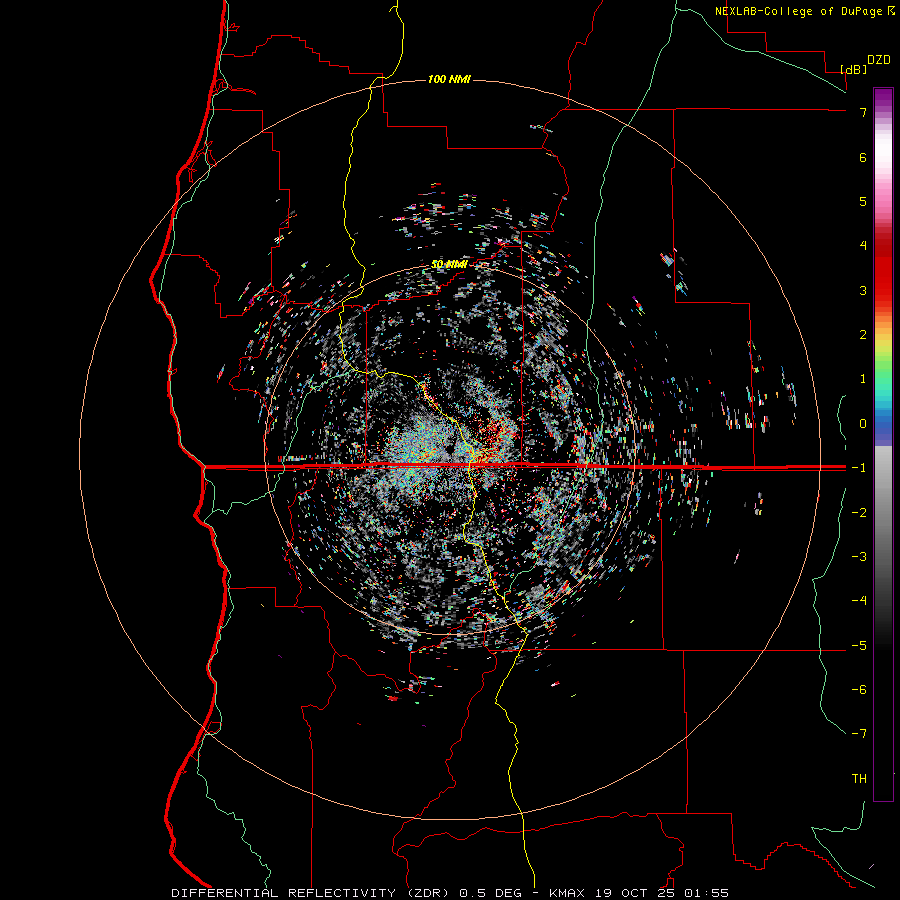Image resolution: width=900 pixels, height=900 pixels.
Task: Click the -3 value on the color scale
Action: pyautogui.click(x=859, y=557)
